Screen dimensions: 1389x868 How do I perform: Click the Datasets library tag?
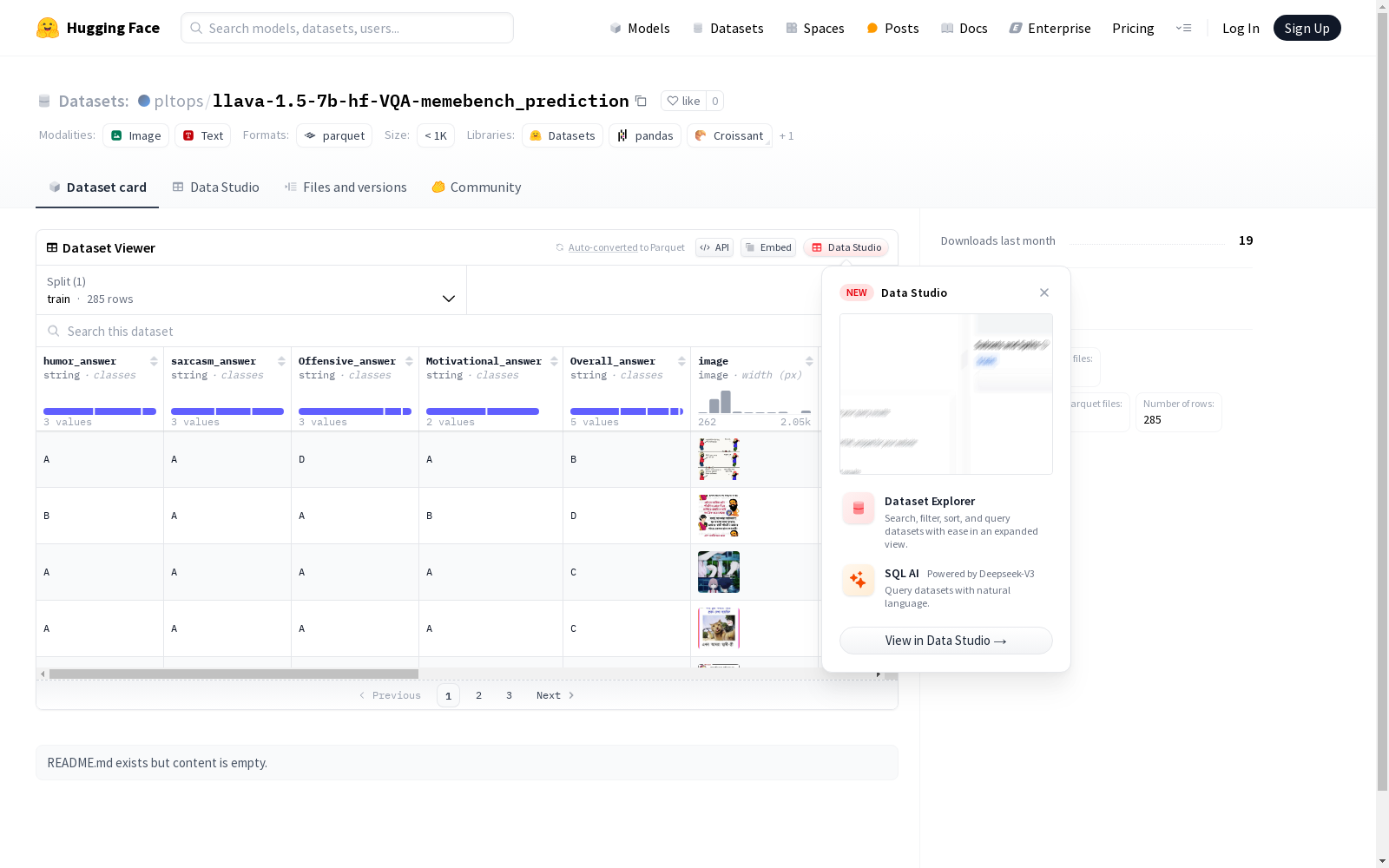point(563,135)
